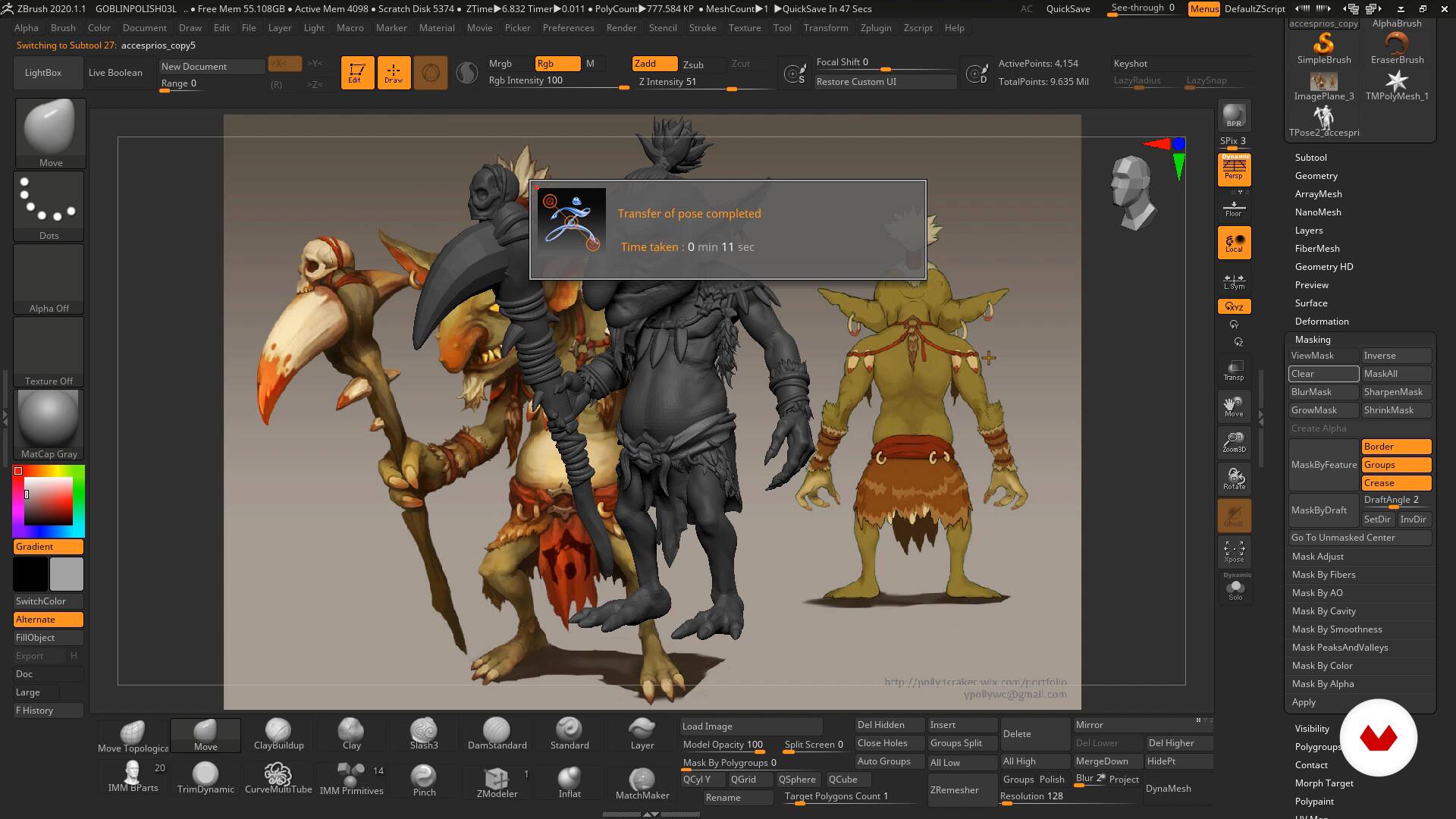
Task: Click the Zoom3D navigation icon
Action: (1234, 442)
